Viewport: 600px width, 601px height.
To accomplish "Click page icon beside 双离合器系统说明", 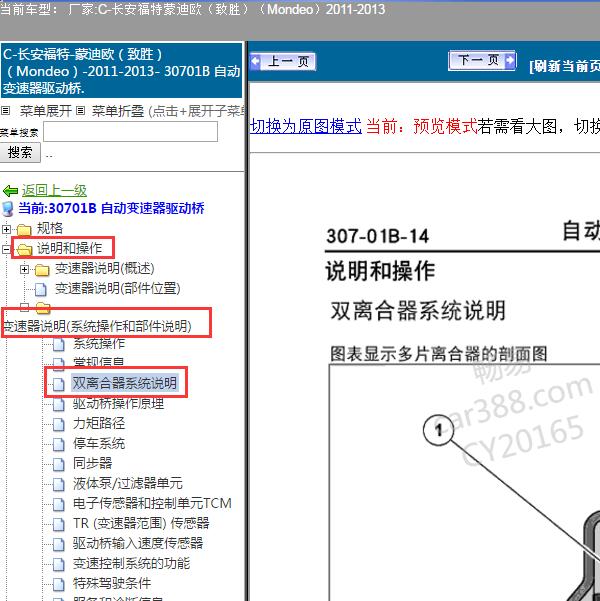I will coord(59,384).
